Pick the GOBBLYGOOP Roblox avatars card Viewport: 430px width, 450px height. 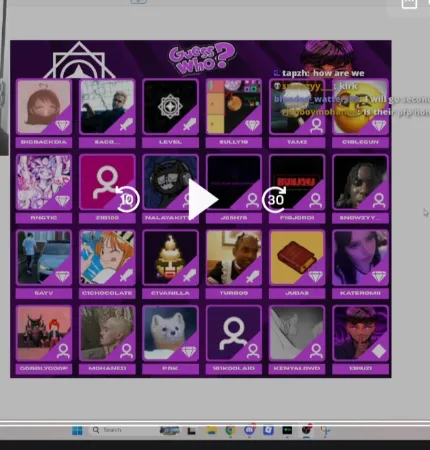[44, 339]
